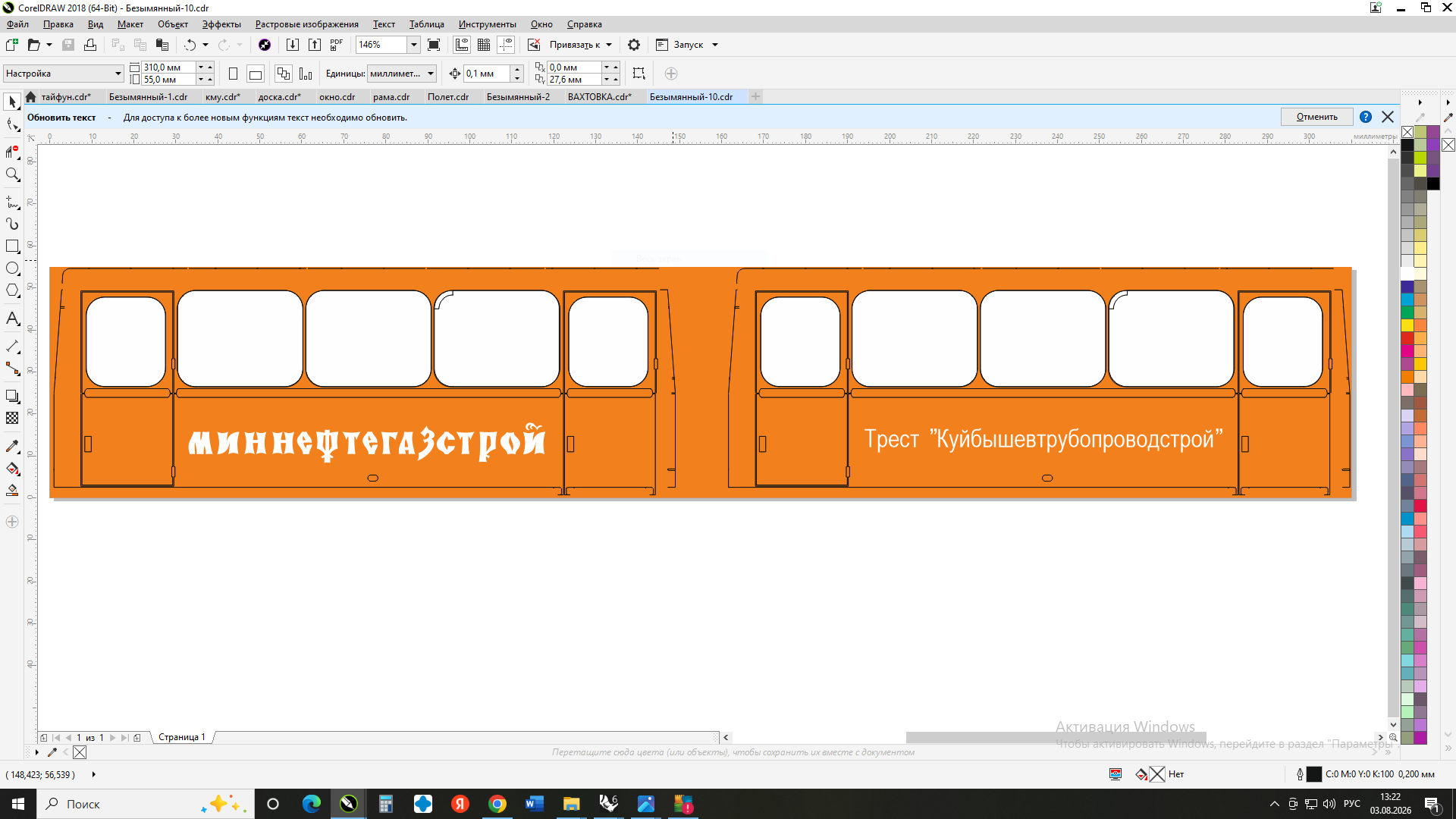Select the Shape edit tool

[12, 126]
